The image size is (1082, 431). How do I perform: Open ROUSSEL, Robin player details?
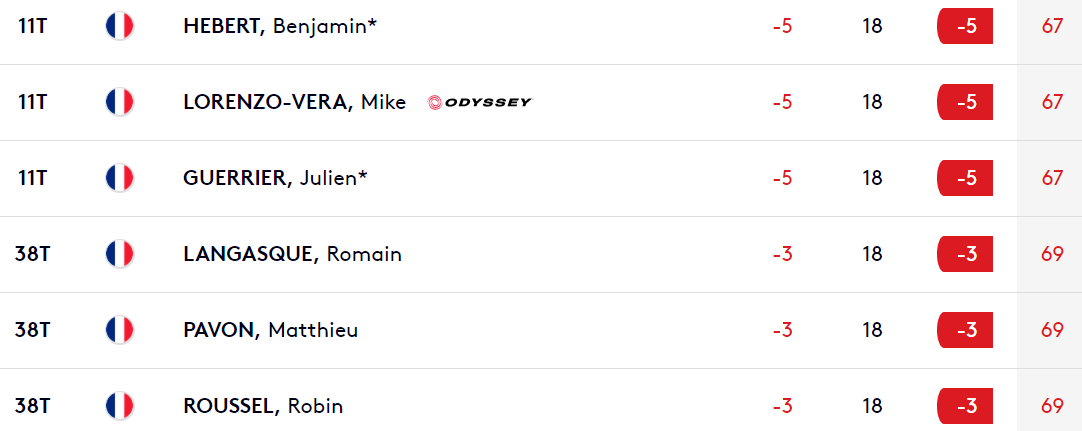coord(263,405)
